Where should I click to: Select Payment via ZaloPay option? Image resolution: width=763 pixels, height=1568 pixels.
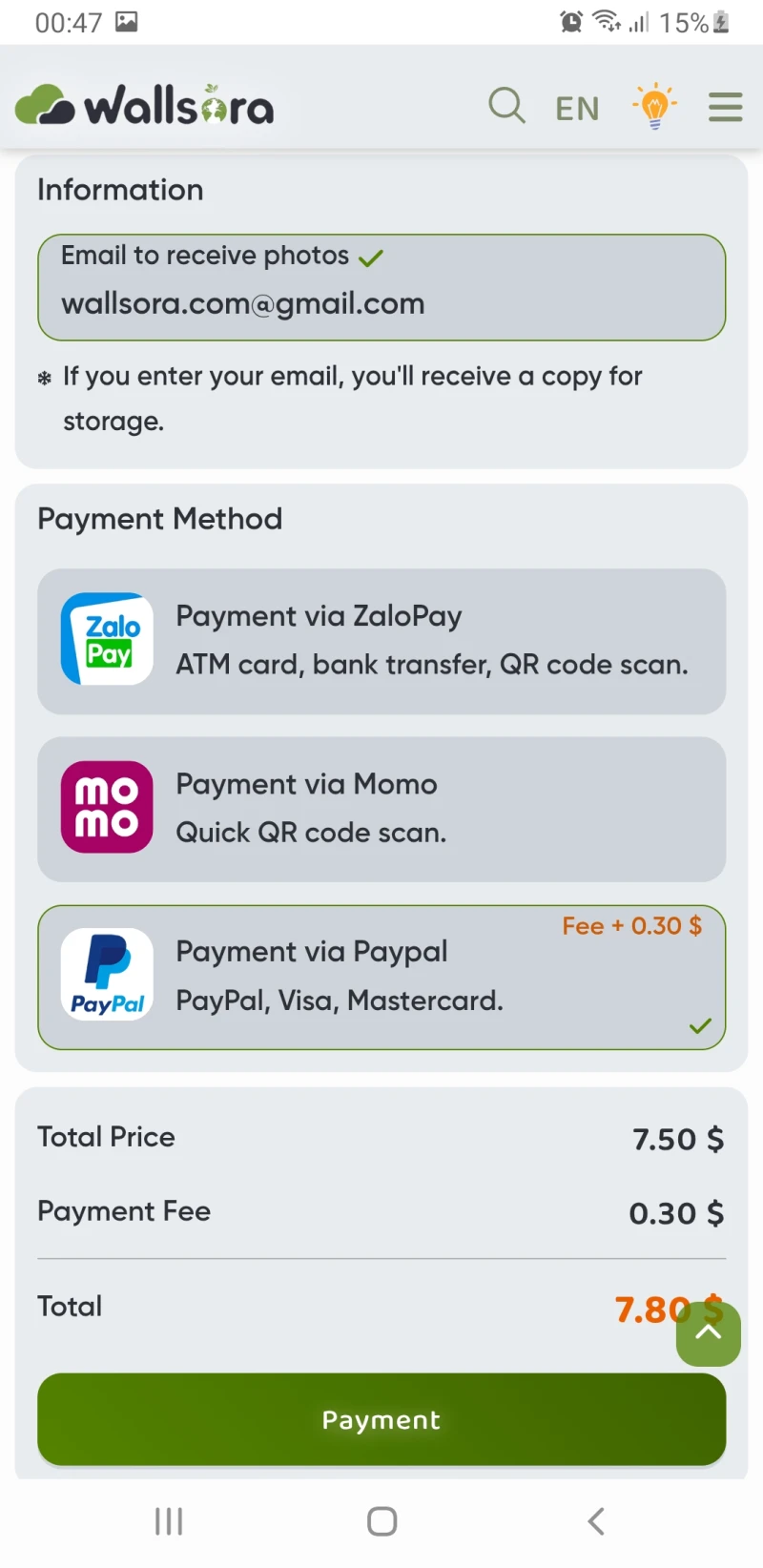pos(381,642)
